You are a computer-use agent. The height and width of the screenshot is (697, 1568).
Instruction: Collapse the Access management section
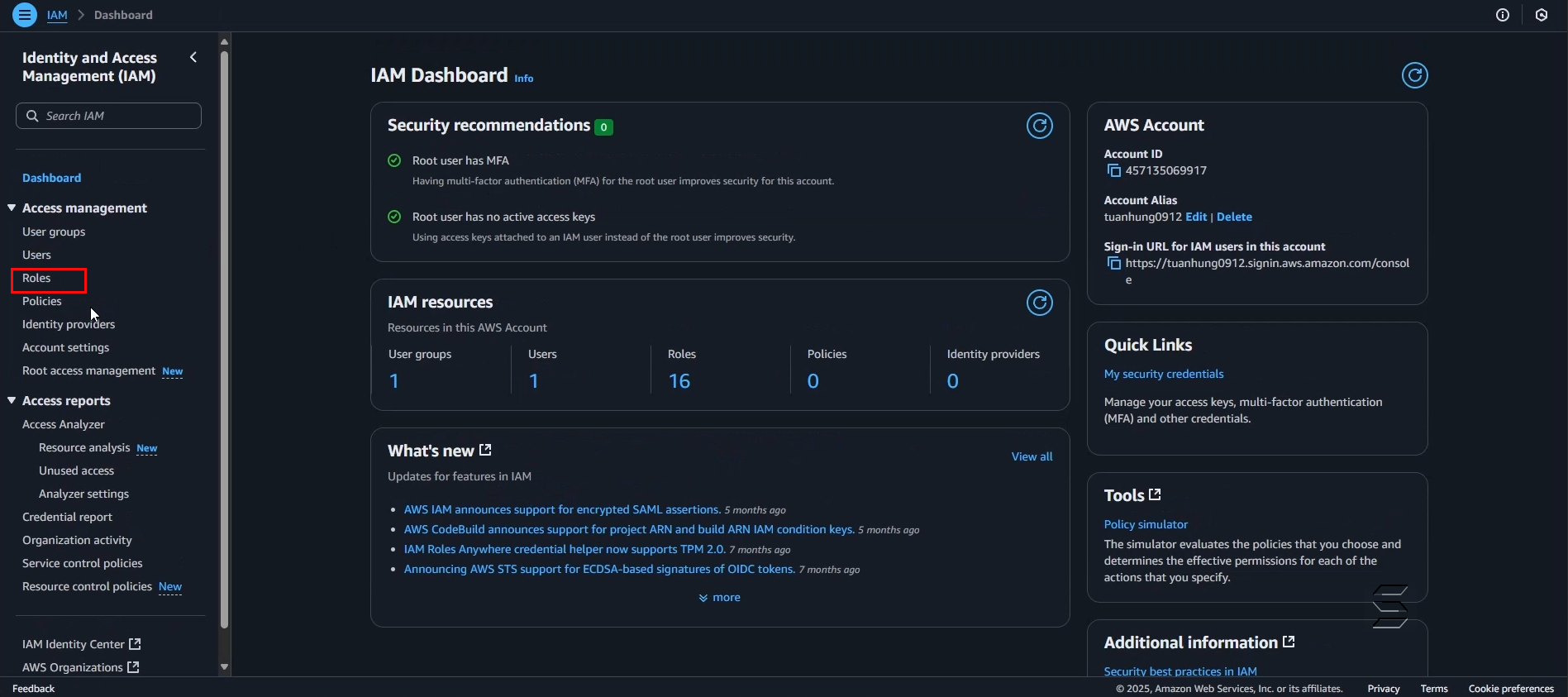12,208
